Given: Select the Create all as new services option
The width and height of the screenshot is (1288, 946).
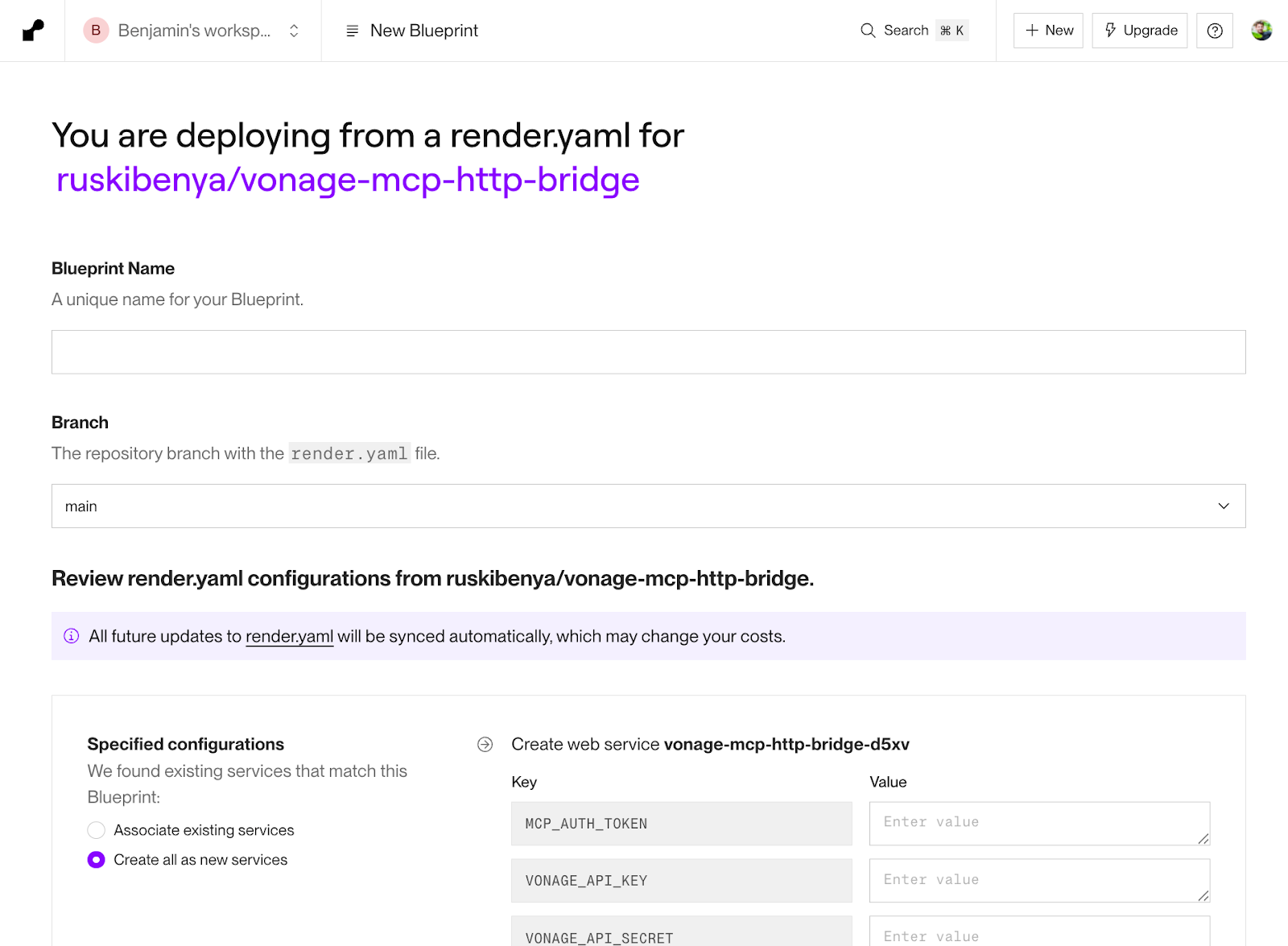Looking at the screenshot, I should [x=96, y=859].
